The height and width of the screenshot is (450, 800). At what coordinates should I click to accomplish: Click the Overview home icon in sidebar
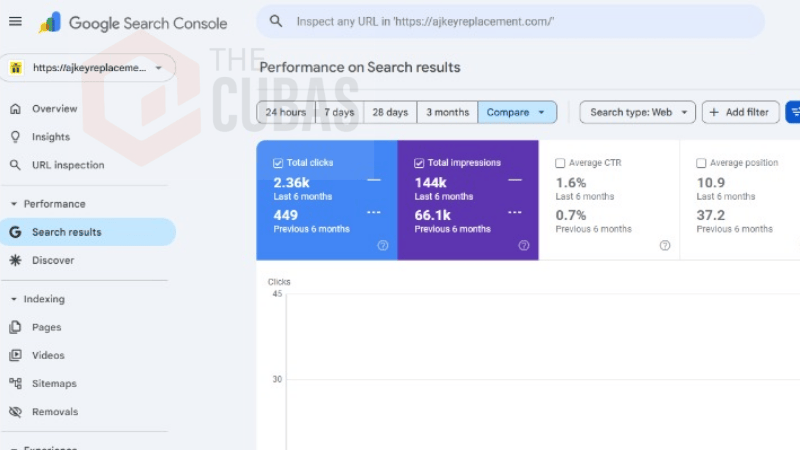[15, 109]
